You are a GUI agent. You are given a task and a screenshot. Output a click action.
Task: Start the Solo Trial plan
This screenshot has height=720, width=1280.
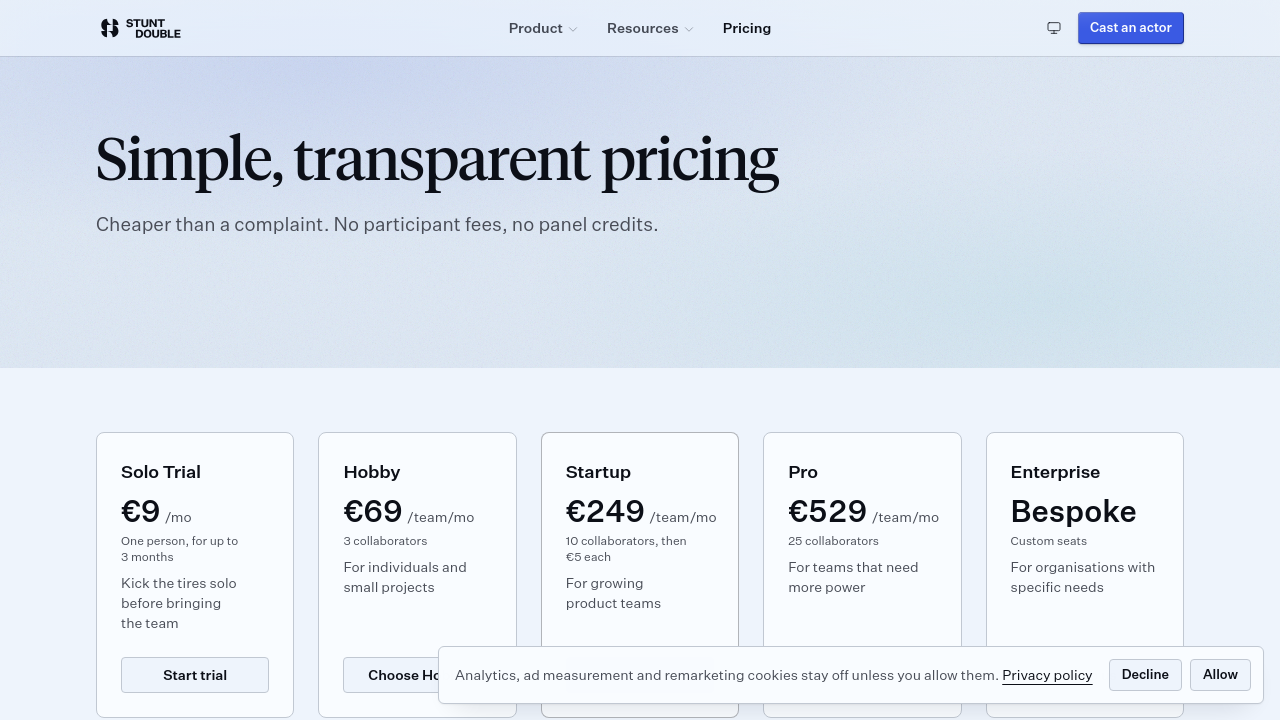coord(195,675)
